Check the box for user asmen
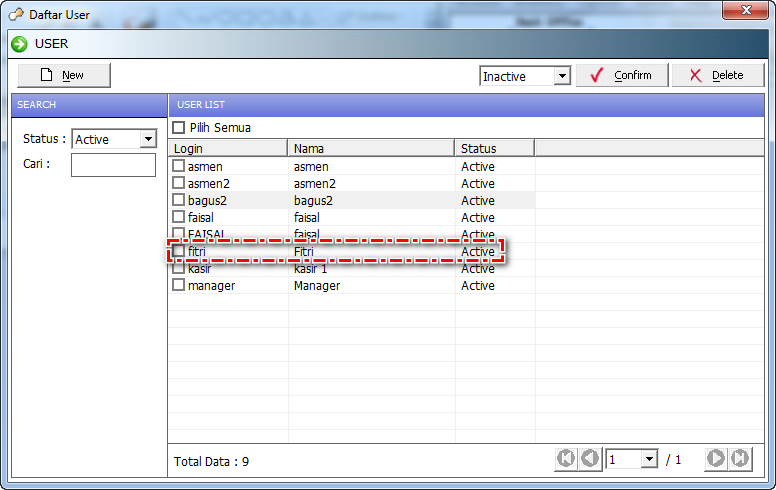This screenshot has width=776, height=490. tap(179, 166)
